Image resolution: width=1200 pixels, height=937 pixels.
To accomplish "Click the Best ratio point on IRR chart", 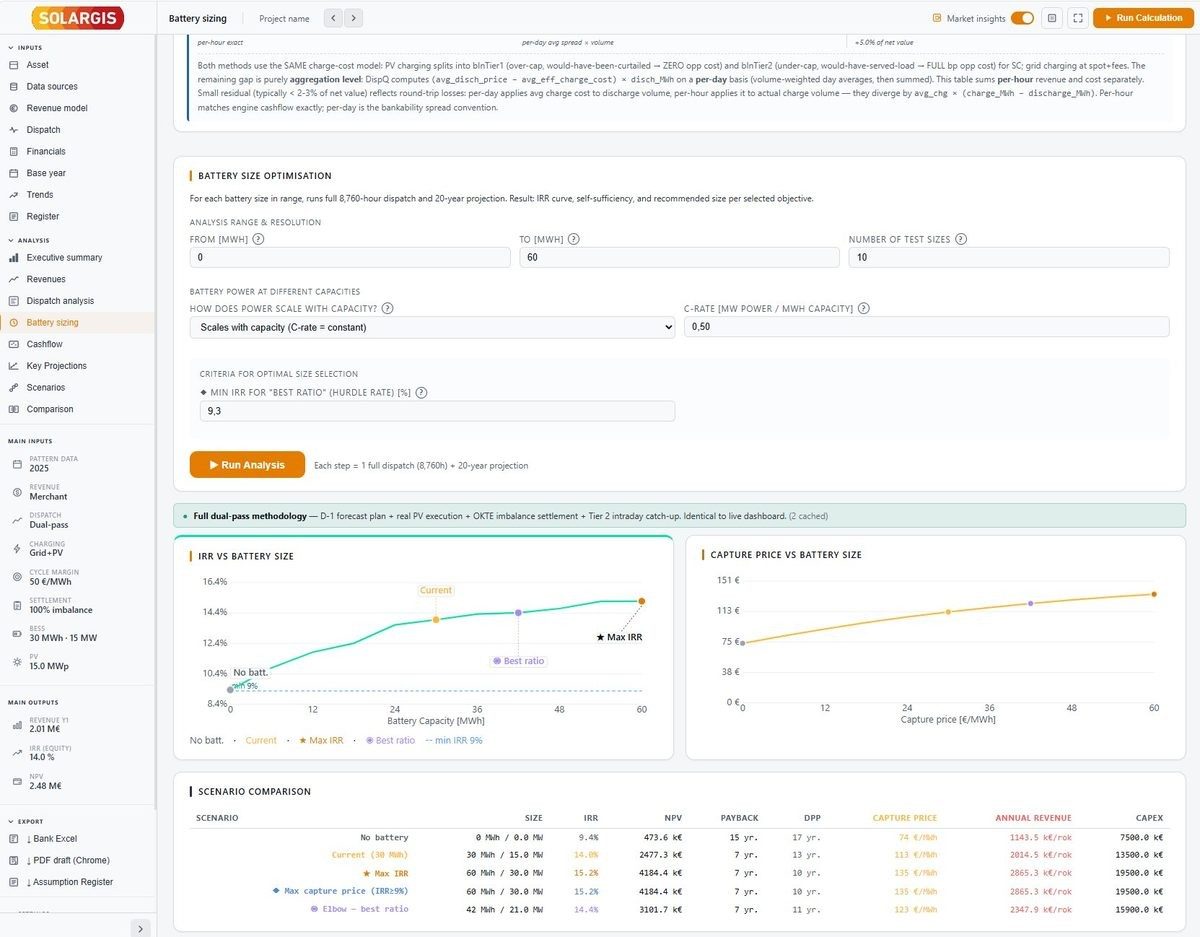I will click(x=519, y=613).
